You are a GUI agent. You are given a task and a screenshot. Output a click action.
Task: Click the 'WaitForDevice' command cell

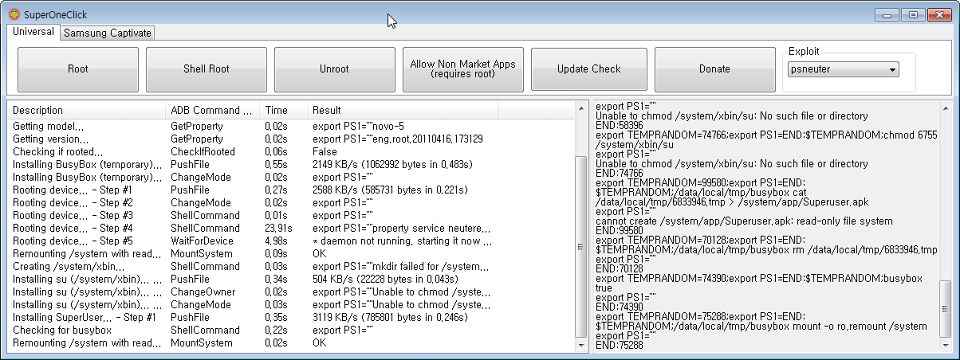point(202,241)
